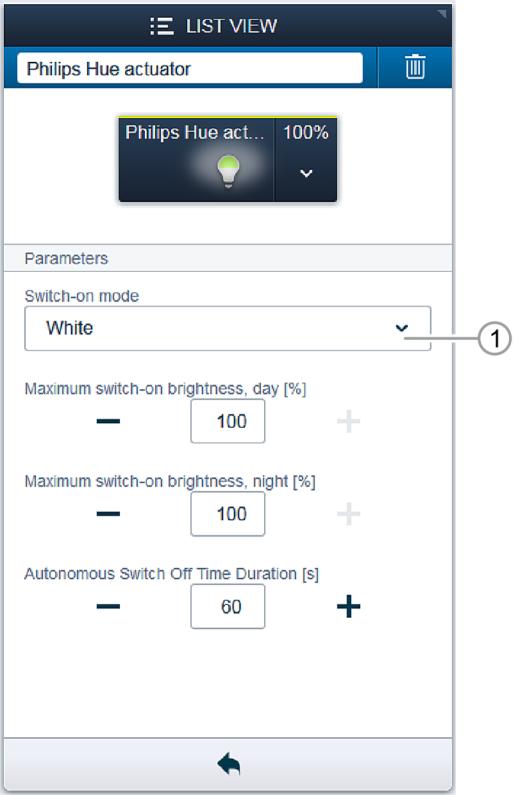
Task: Decrease Autonomous Switch Off Time with minus
Action: (108, 606)
